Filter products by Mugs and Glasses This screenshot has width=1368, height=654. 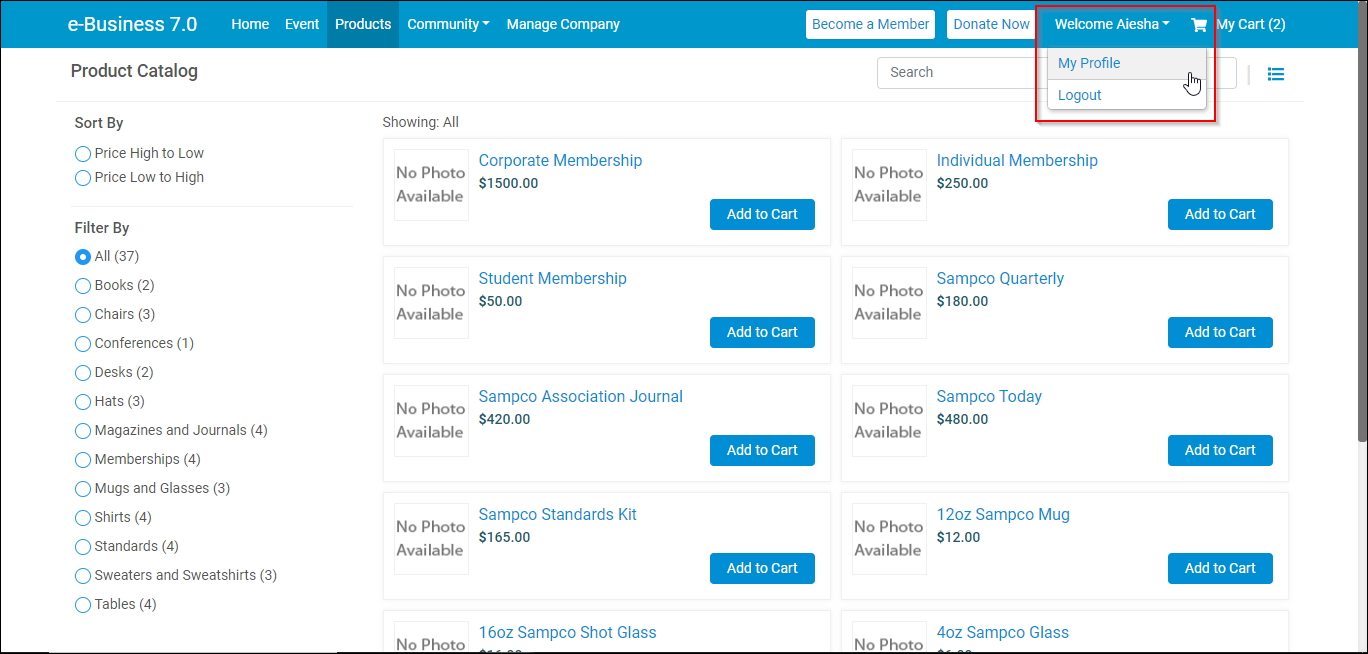pyautogui.click(x=82, y=488)
